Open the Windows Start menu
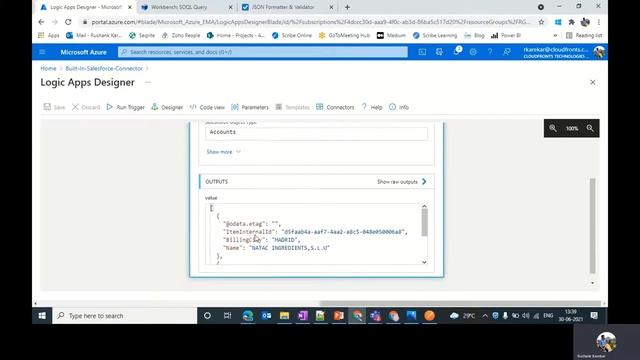Viewport: 640px width, 360px height. pos(42,316)
